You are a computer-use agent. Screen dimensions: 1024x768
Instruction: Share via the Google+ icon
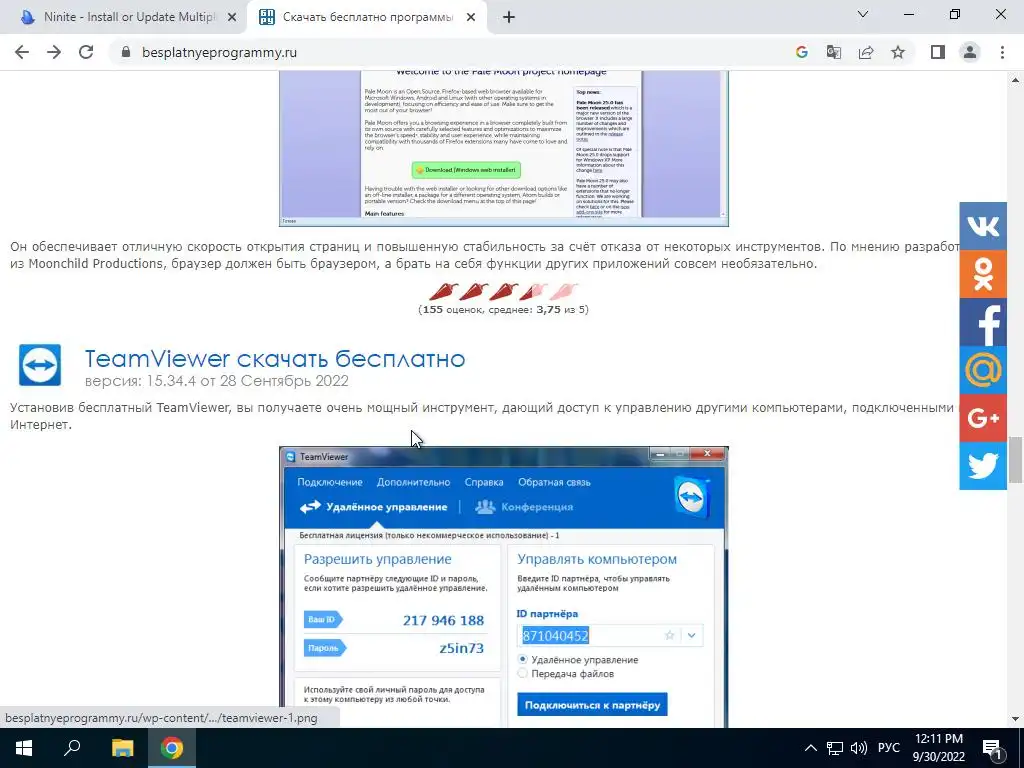[983, 418]
